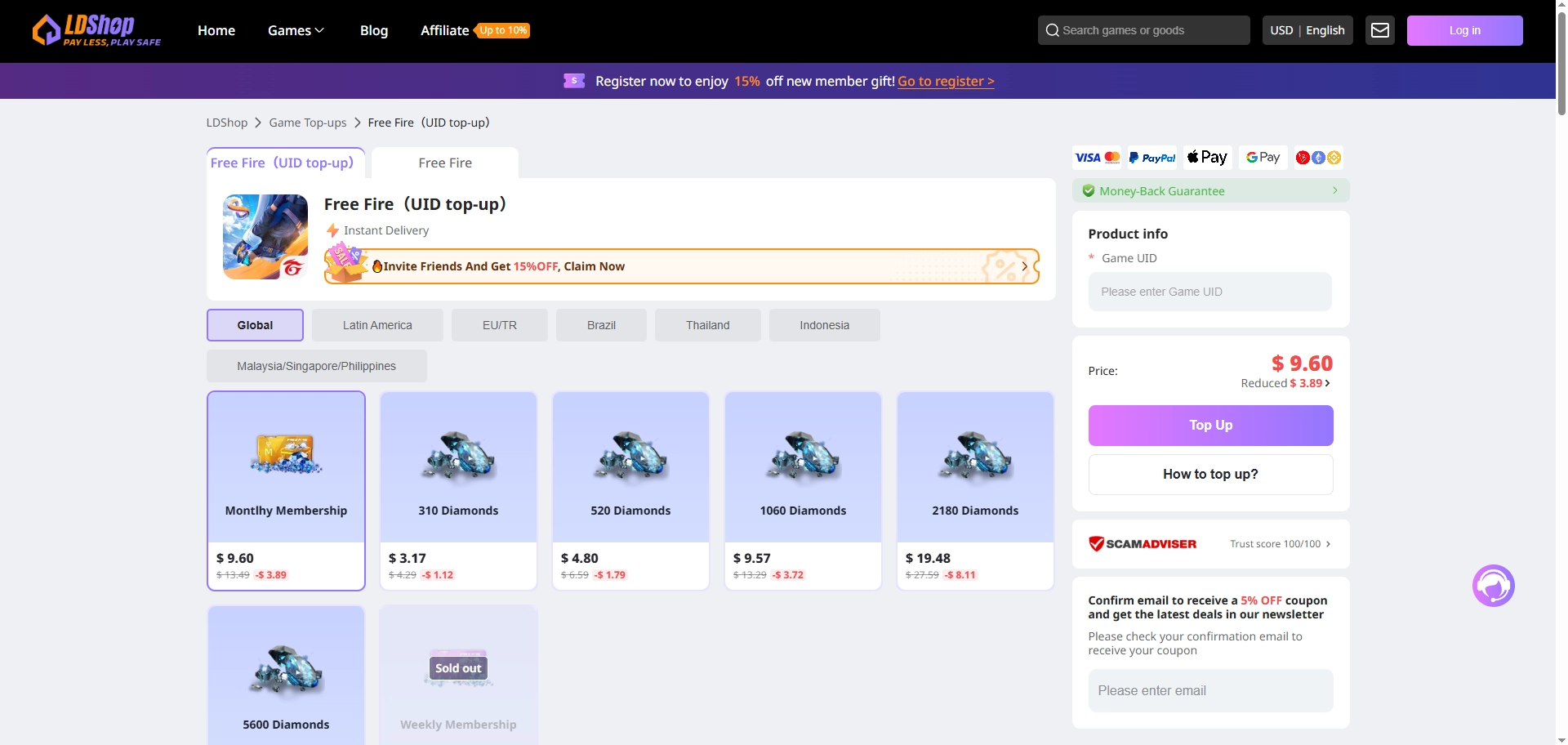
Task: Click the LDShop logo
Action: tap(96, 30)
